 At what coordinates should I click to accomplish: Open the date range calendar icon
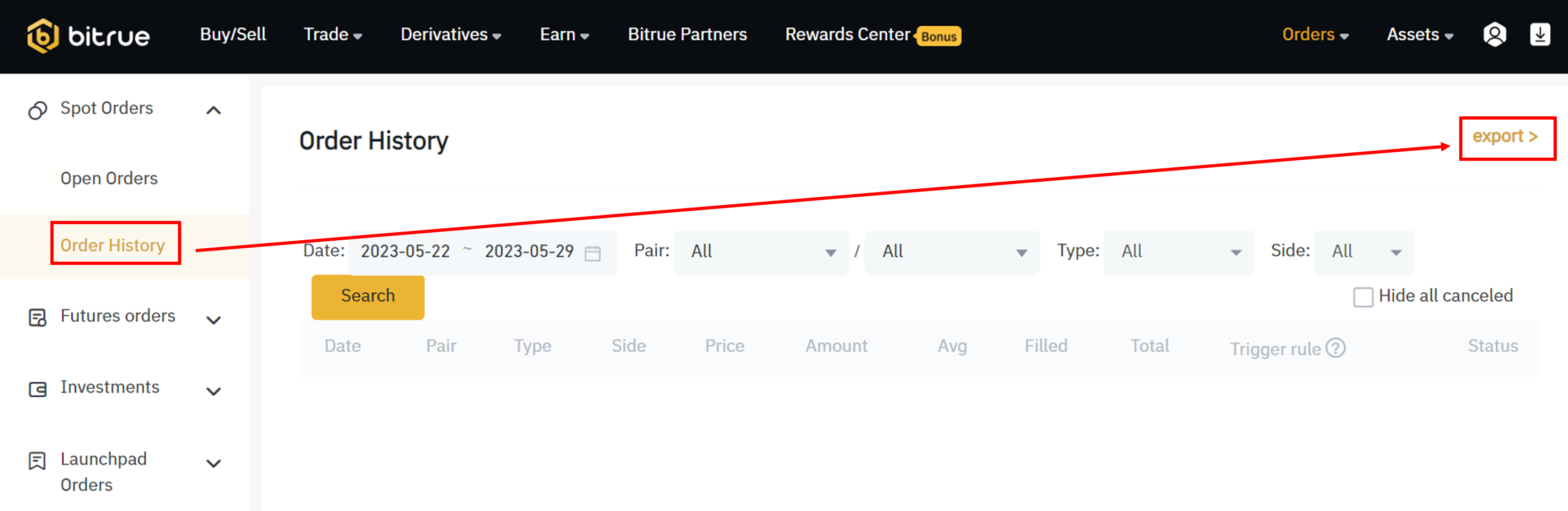click(x=592, y=253)
